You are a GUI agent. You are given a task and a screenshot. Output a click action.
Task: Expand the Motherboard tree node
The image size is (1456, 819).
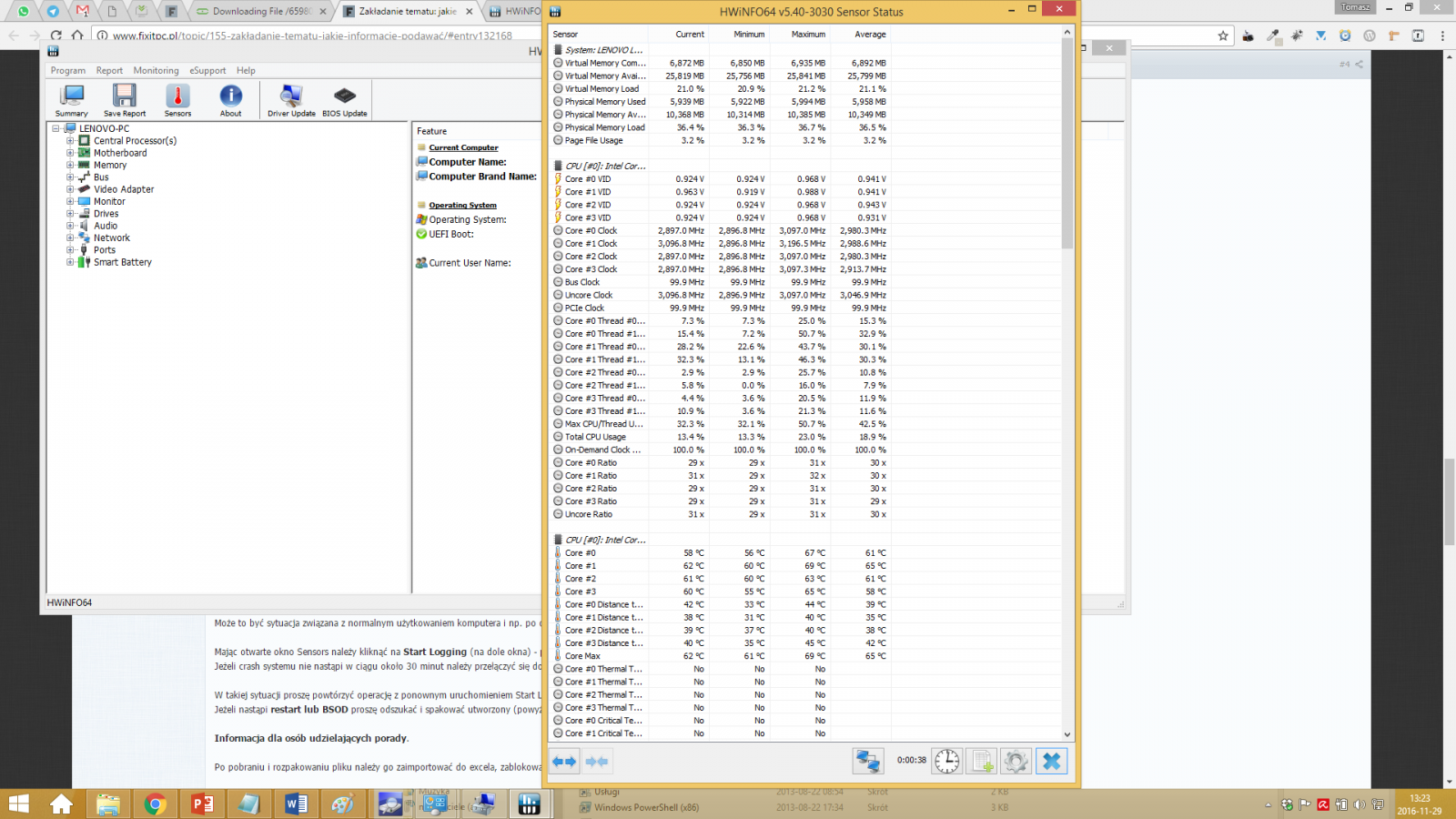point(70,153)
